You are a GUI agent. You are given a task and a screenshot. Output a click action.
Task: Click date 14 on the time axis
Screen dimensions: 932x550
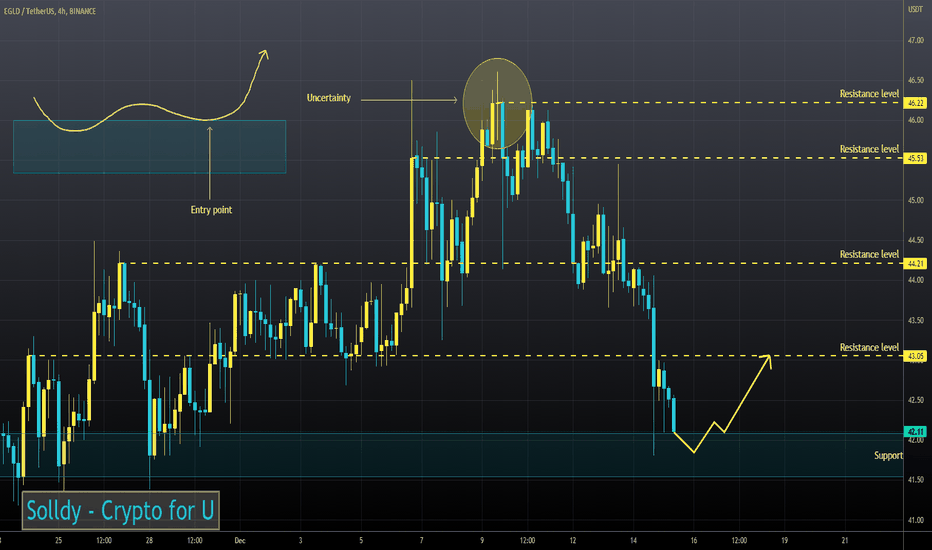coord(634,540)
